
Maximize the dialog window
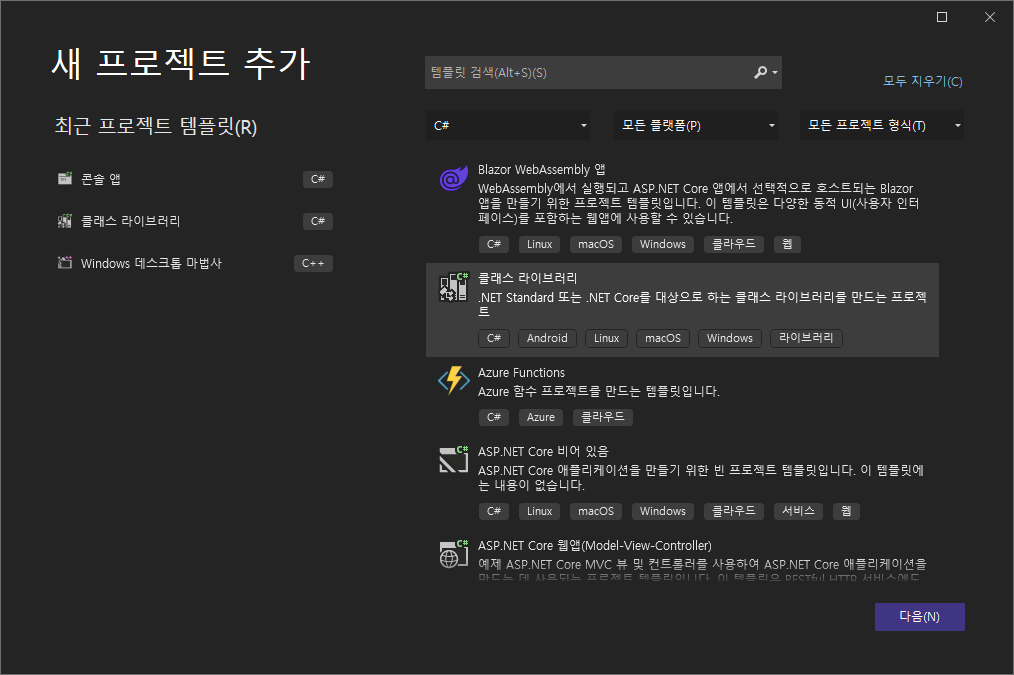coord(942,17)
